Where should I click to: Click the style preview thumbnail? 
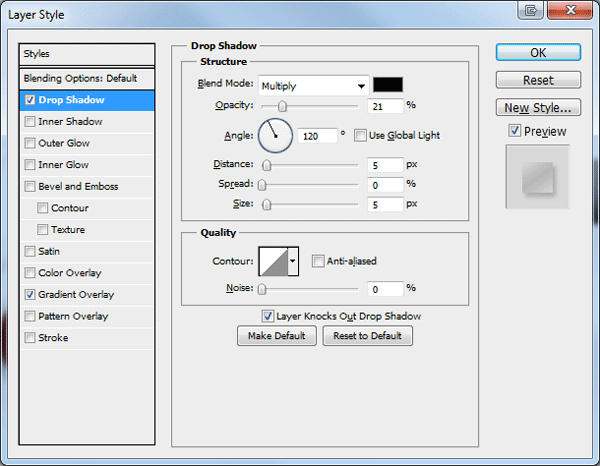[x=538, y=176]
